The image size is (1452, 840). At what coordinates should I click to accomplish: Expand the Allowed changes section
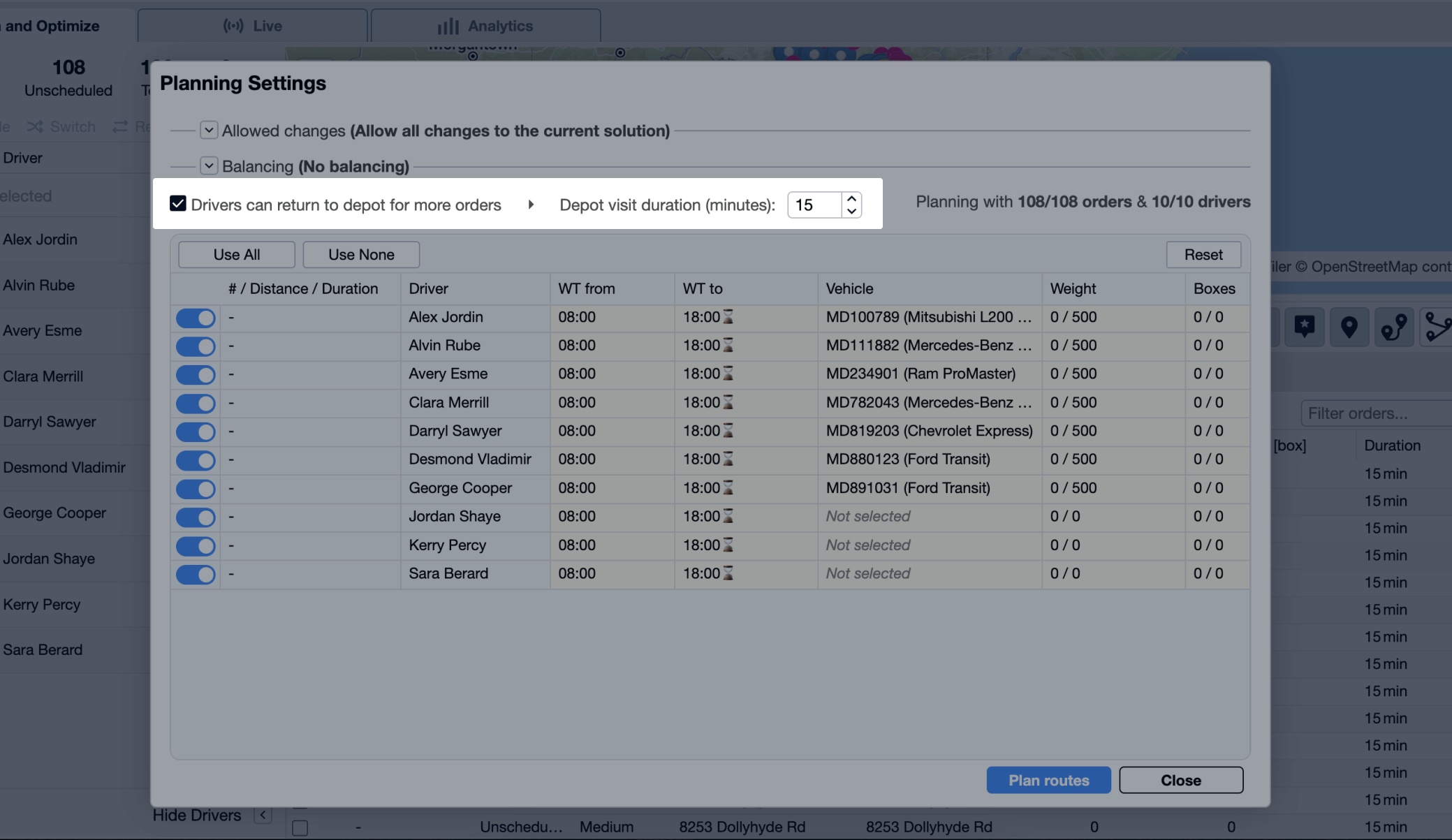click(208, 130)
